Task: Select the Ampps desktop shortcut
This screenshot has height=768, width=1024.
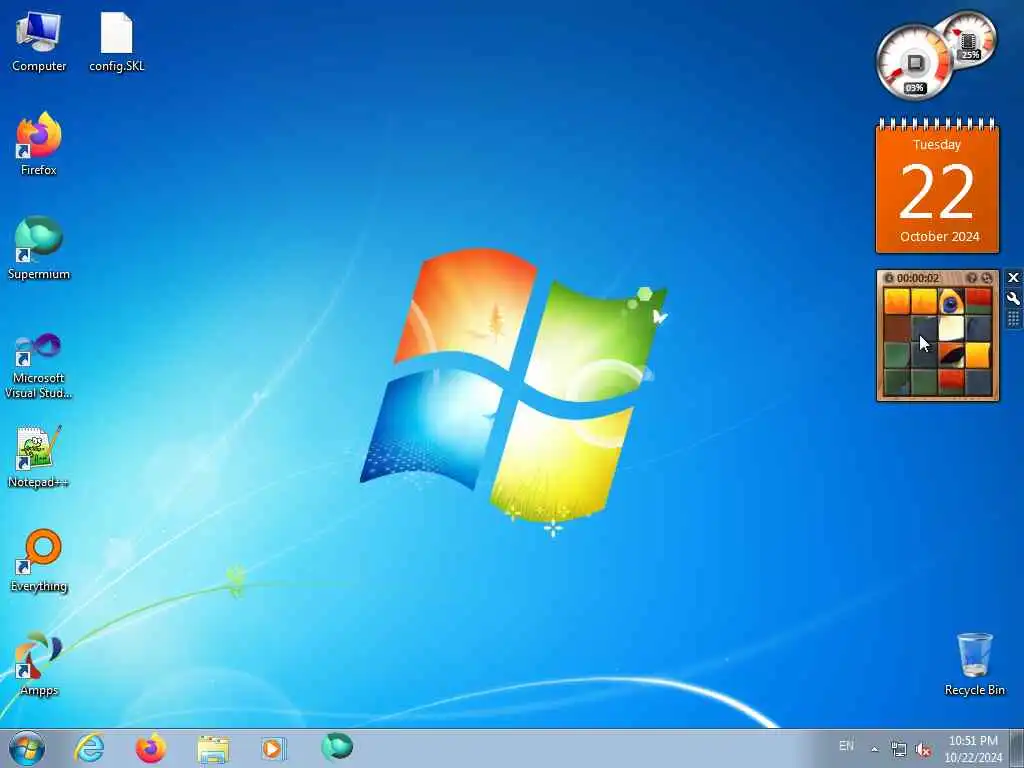Action: coord(39,664)
